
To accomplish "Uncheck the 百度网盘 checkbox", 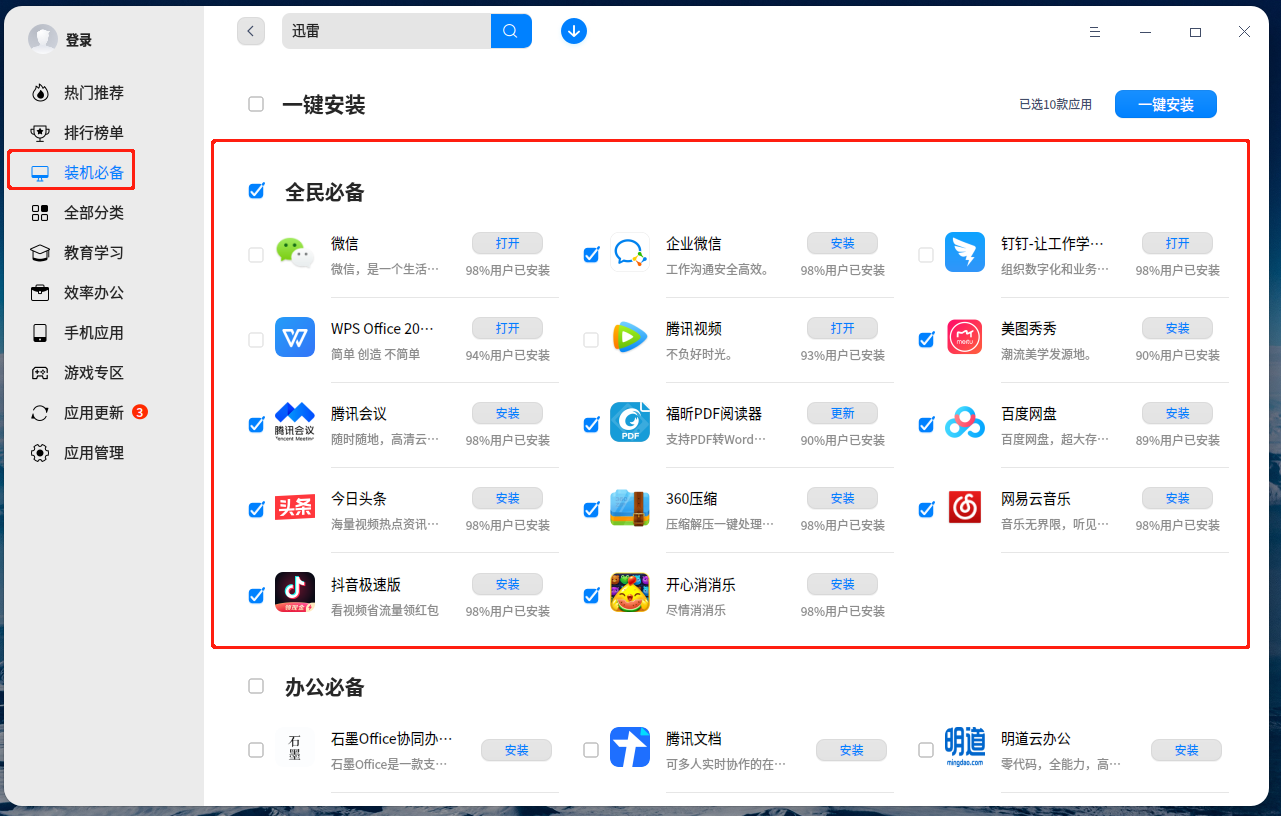I will [926, 425].
